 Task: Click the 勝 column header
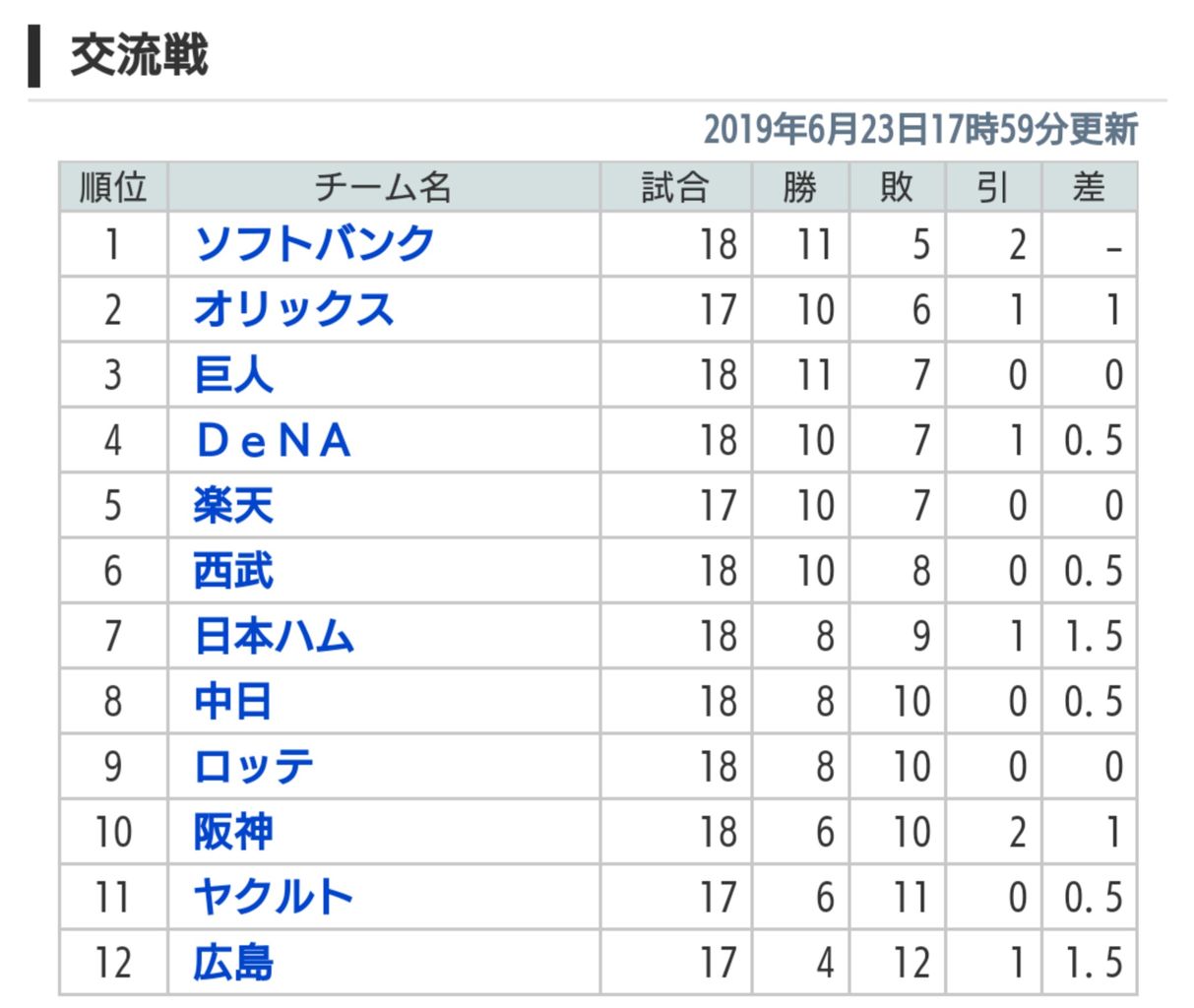[799, 186]
